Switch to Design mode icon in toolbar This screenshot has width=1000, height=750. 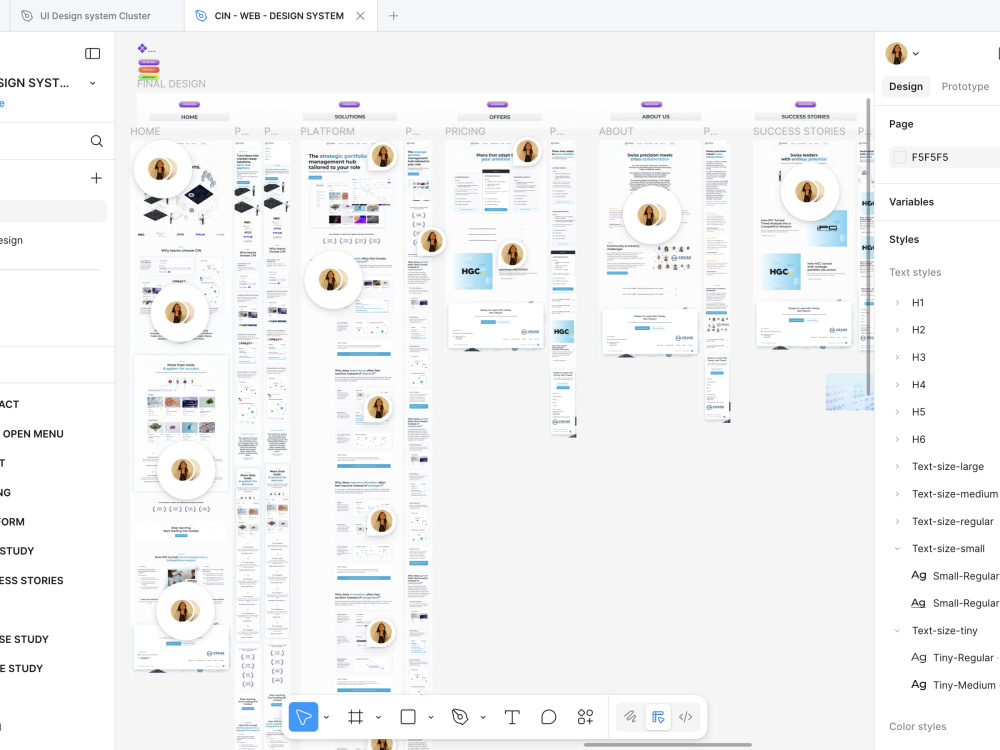click(658, 717)
